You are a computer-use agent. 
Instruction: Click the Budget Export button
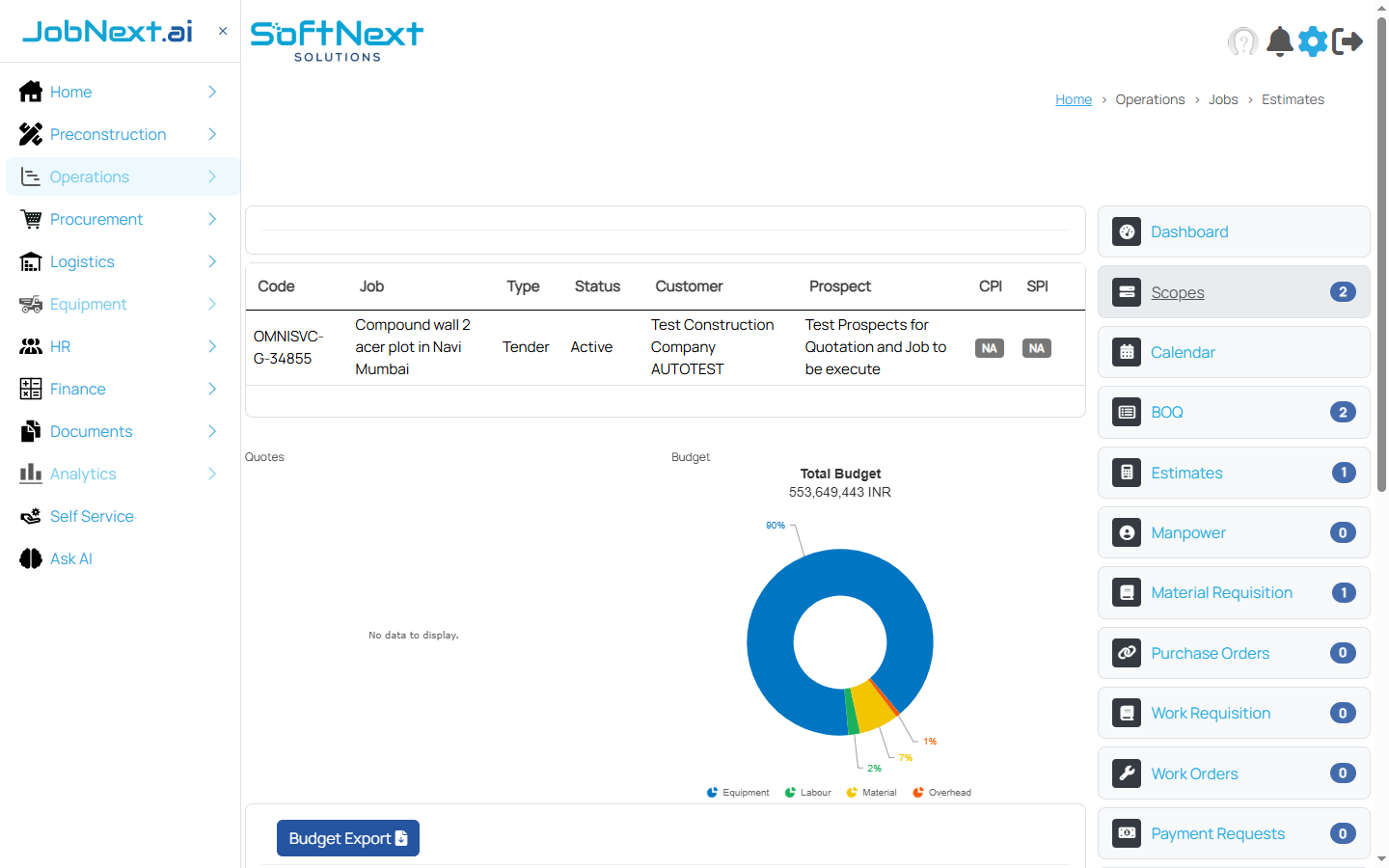click(x=347, y=837)
